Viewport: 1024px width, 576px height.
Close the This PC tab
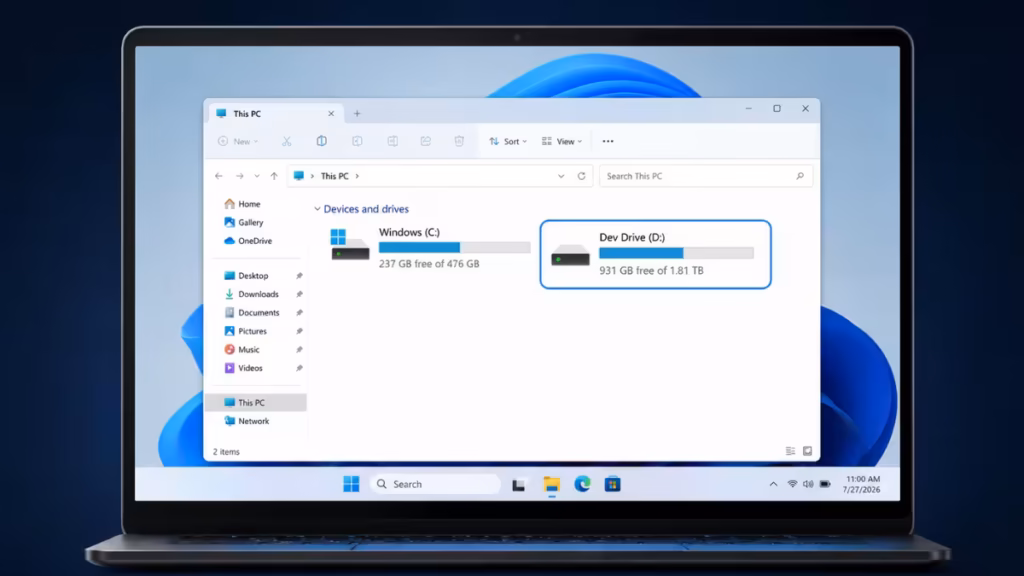(331, 114)
